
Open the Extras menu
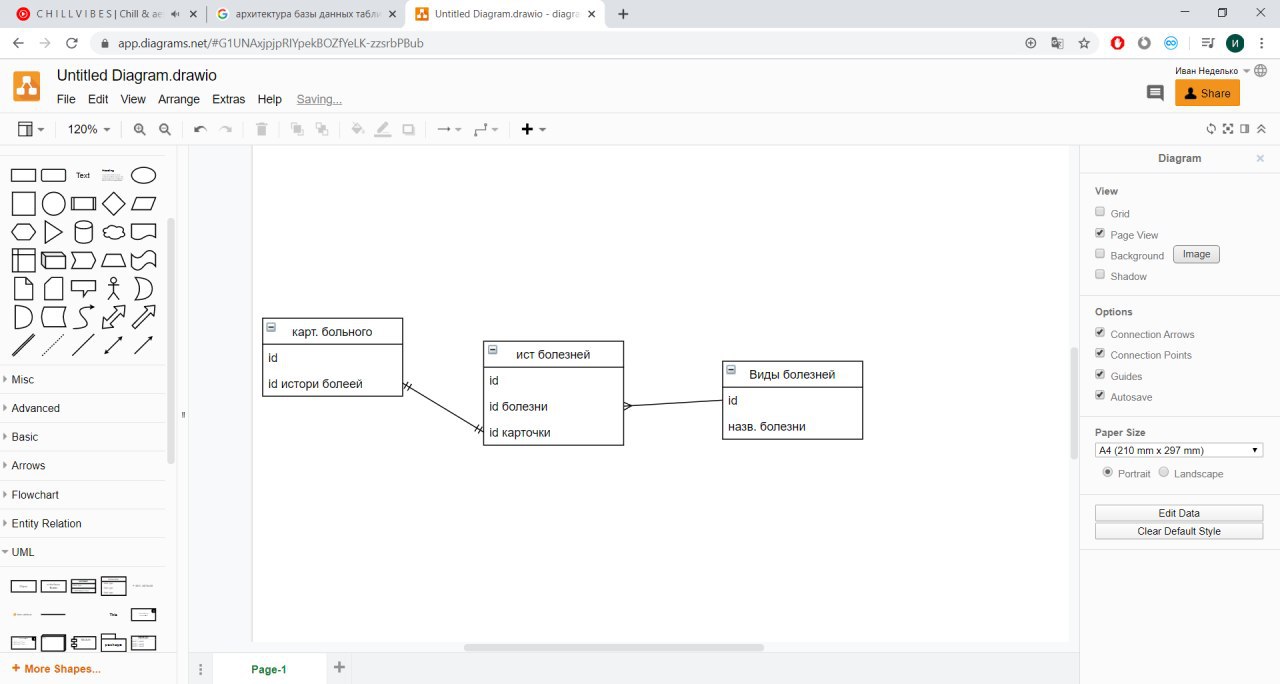[229, 99]
